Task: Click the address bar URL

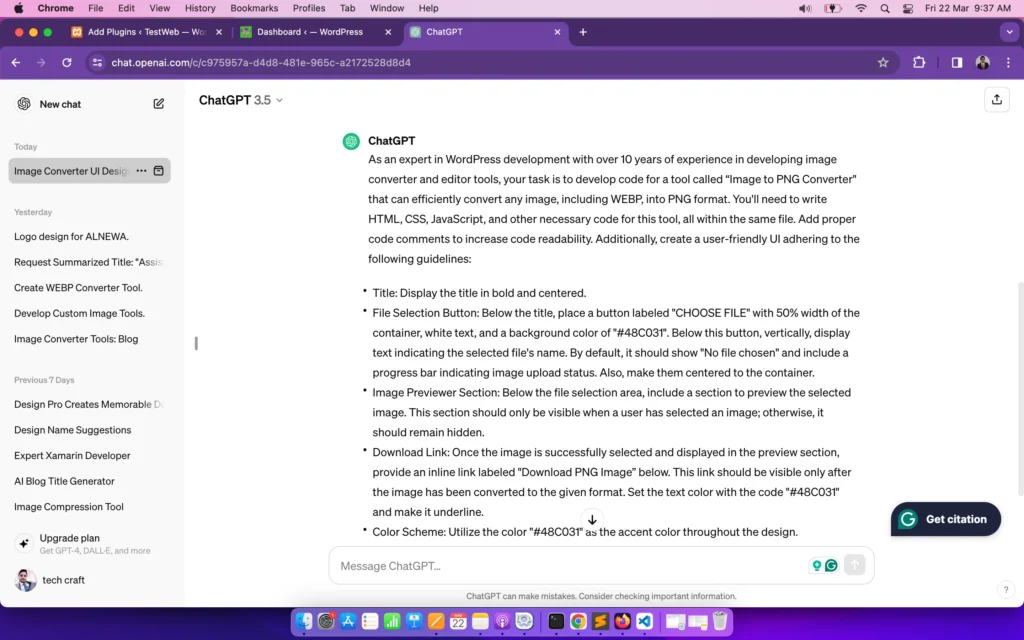Action: (x=261, y=63)
